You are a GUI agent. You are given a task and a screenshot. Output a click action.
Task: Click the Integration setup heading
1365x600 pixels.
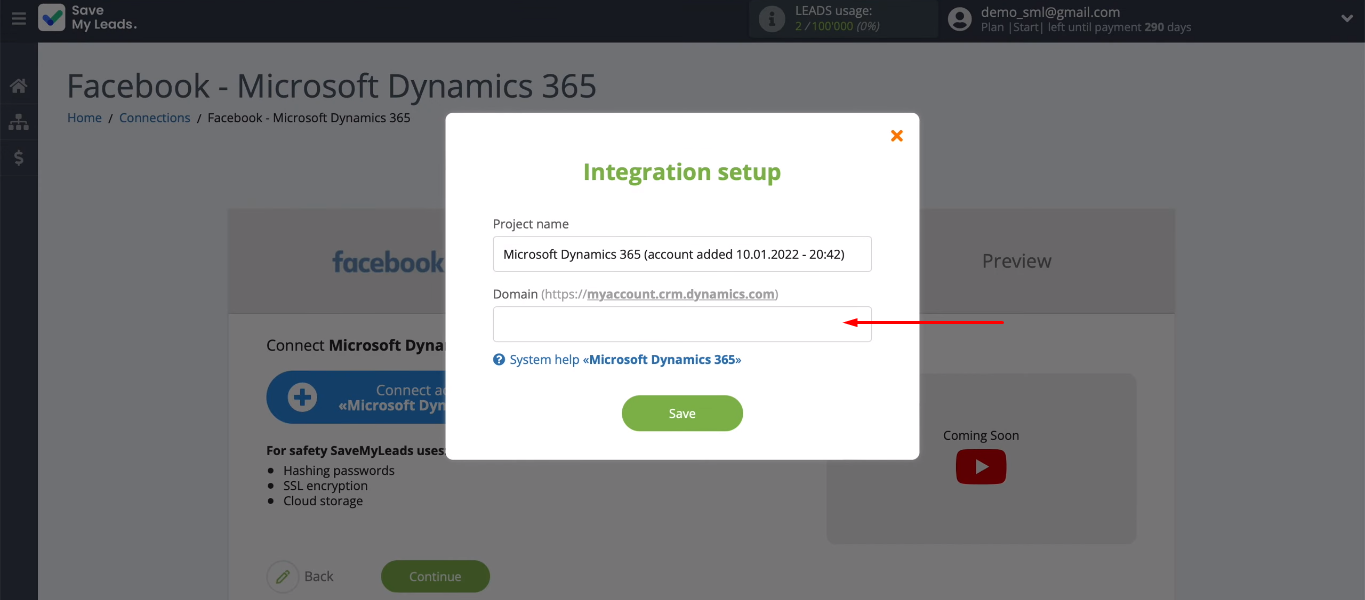[x=682, y=172]
